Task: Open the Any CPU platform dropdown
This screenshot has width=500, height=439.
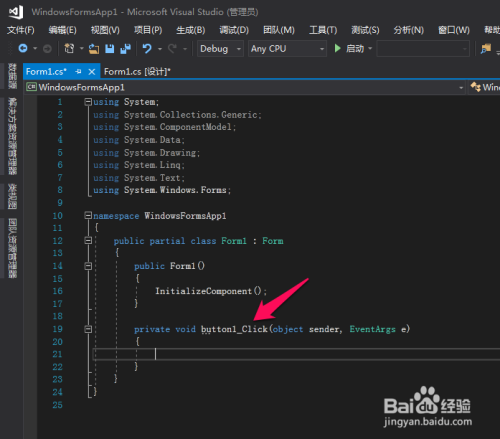Action: click(x=287, y=49)
